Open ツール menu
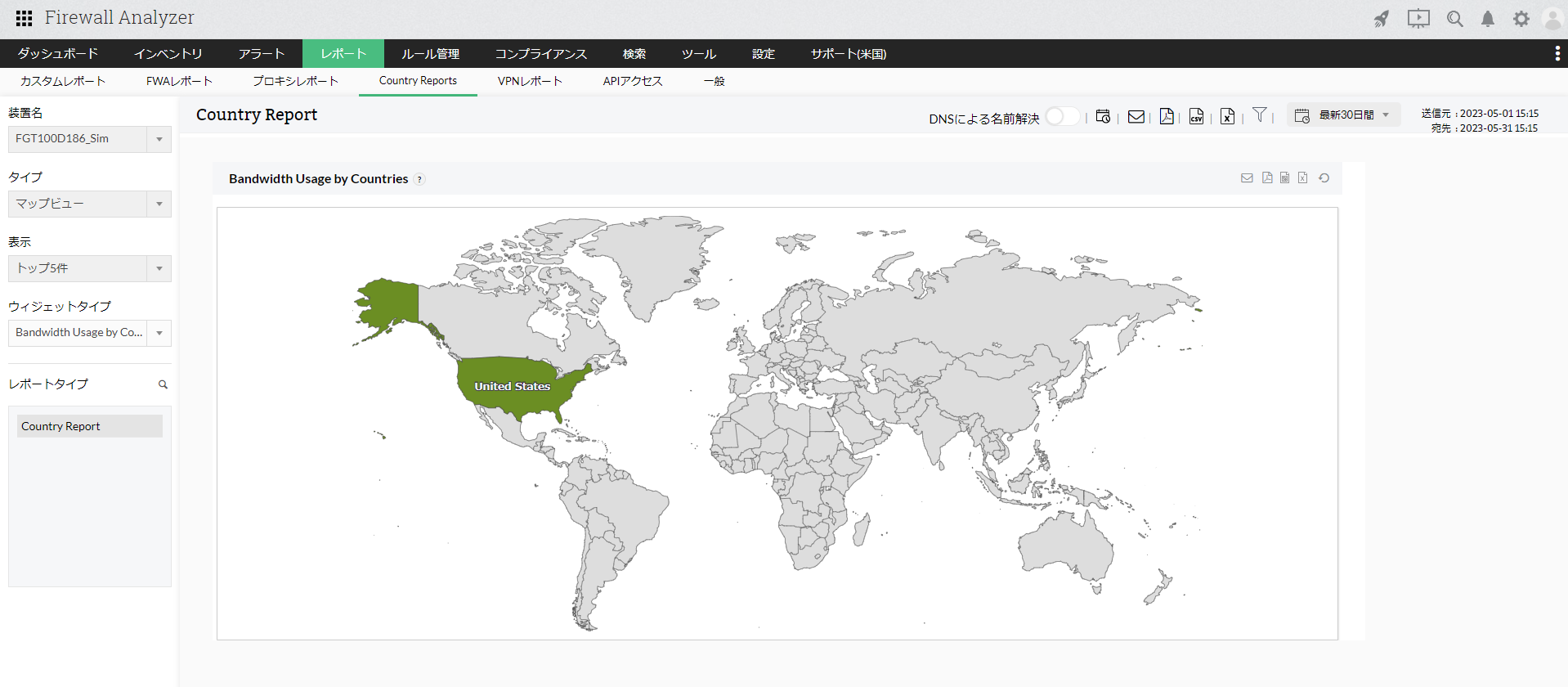 coord(699,53)
